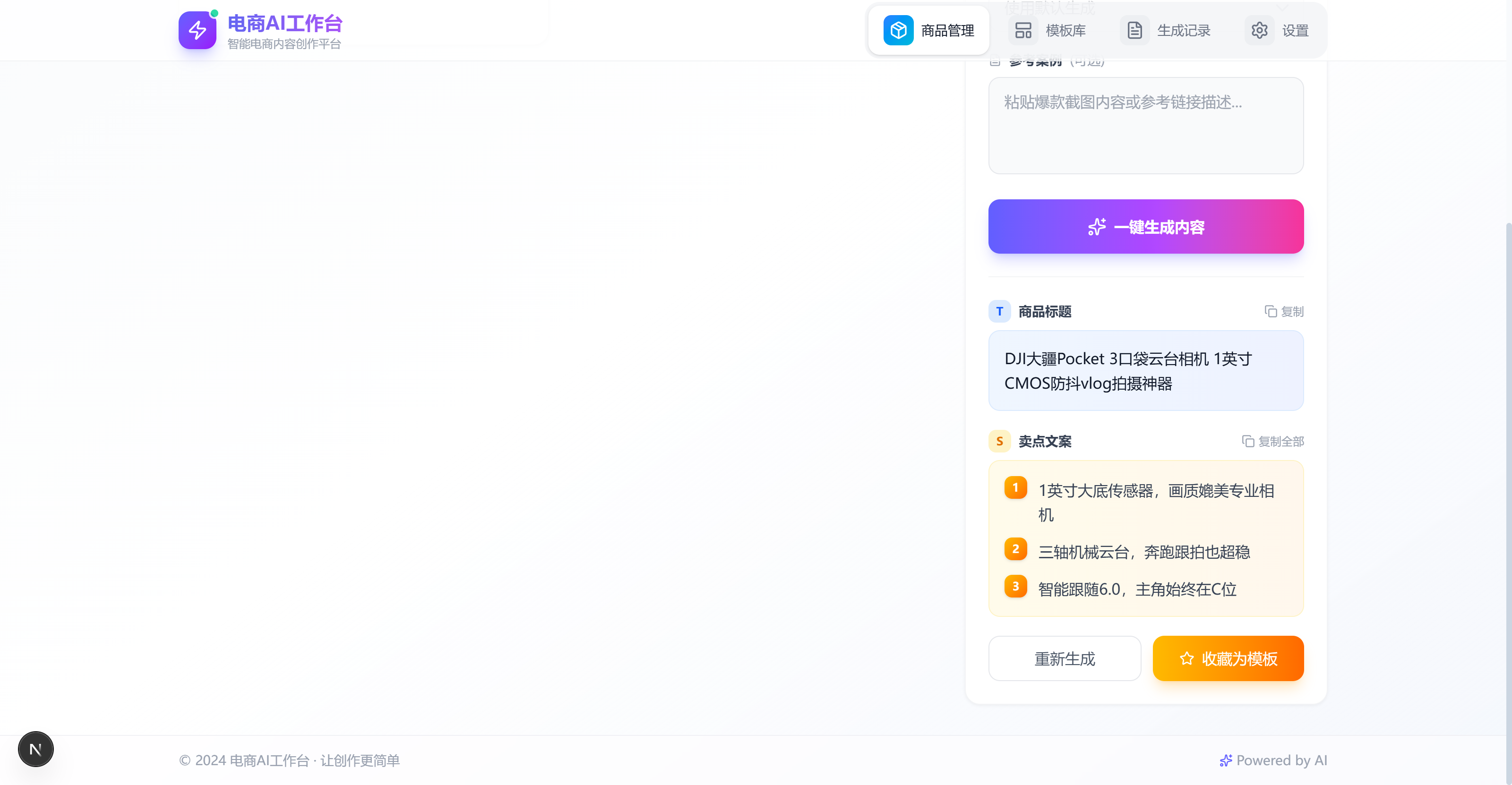Save result with 收藏为模板 button
1512x785 pixels.
pyautogui.click(x=1228, y=659)
